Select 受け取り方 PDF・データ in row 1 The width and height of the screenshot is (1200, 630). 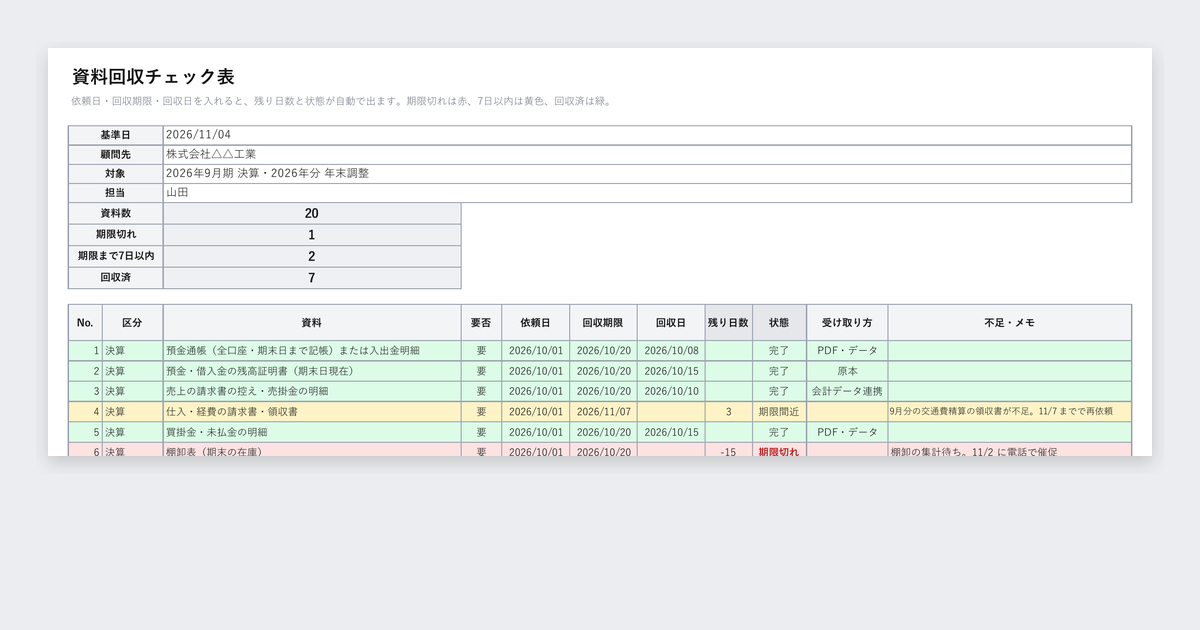(x=847, y=351)
